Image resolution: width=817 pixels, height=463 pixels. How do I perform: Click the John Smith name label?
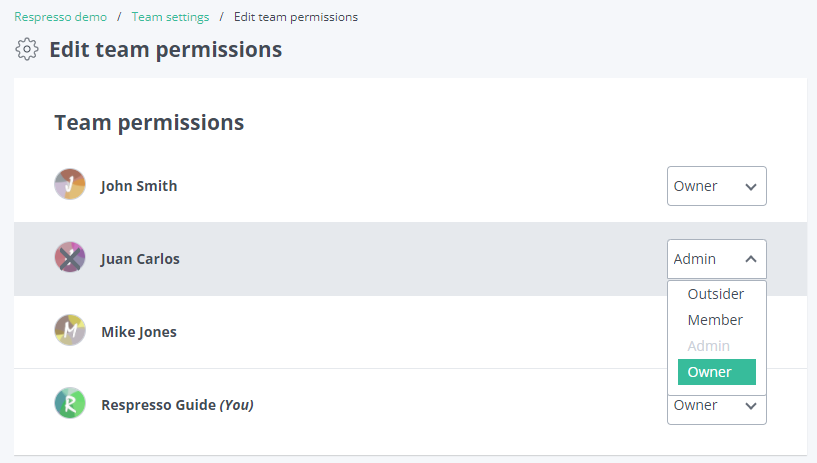[x=139, y=186]
